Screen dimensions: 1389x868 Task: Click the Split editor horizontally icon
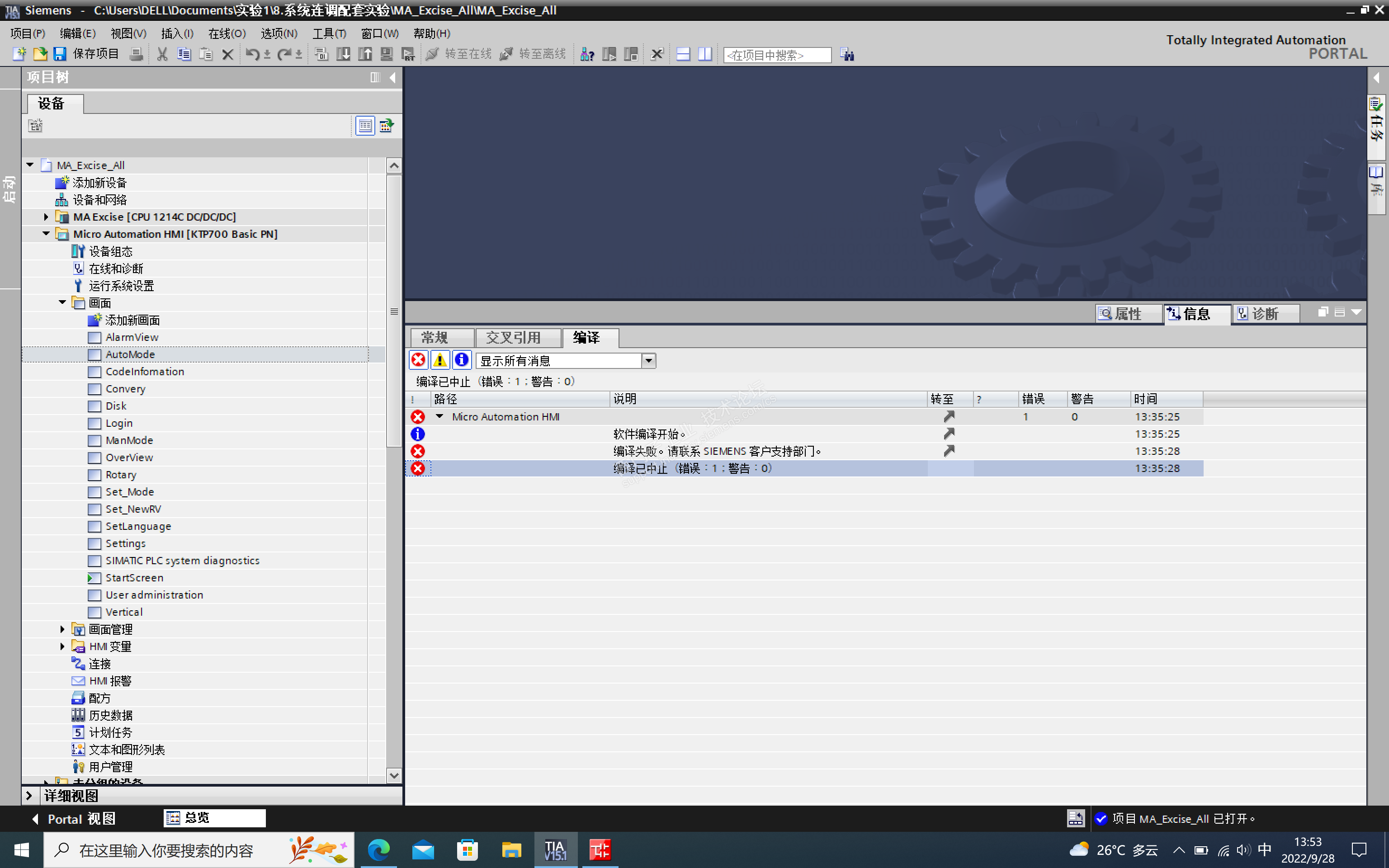[x=683, y=54]
